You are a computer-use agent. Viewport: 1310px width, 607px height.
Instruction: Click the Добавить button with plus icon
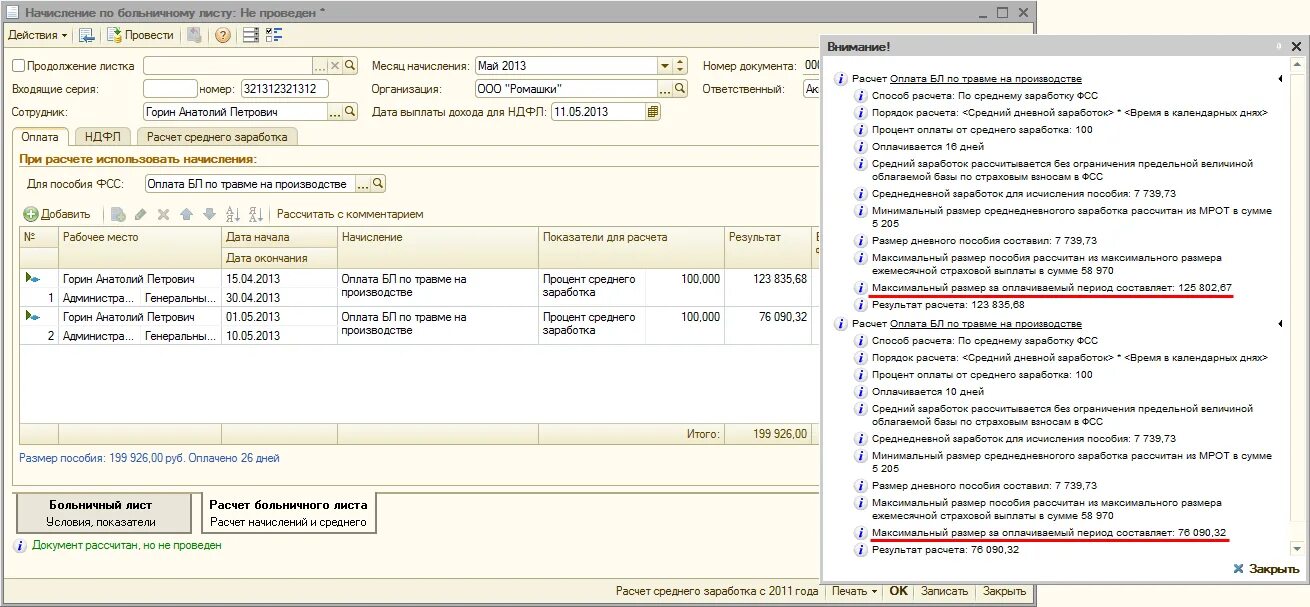point(57,214)
